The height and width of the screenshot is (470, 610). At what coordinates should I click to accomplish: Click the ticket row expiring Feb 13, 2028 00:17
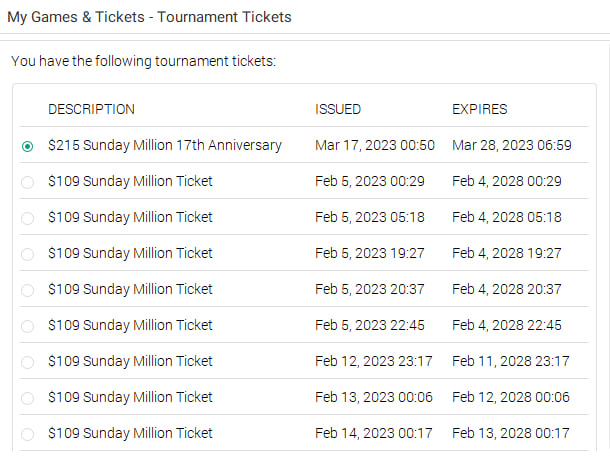[304, 433]
